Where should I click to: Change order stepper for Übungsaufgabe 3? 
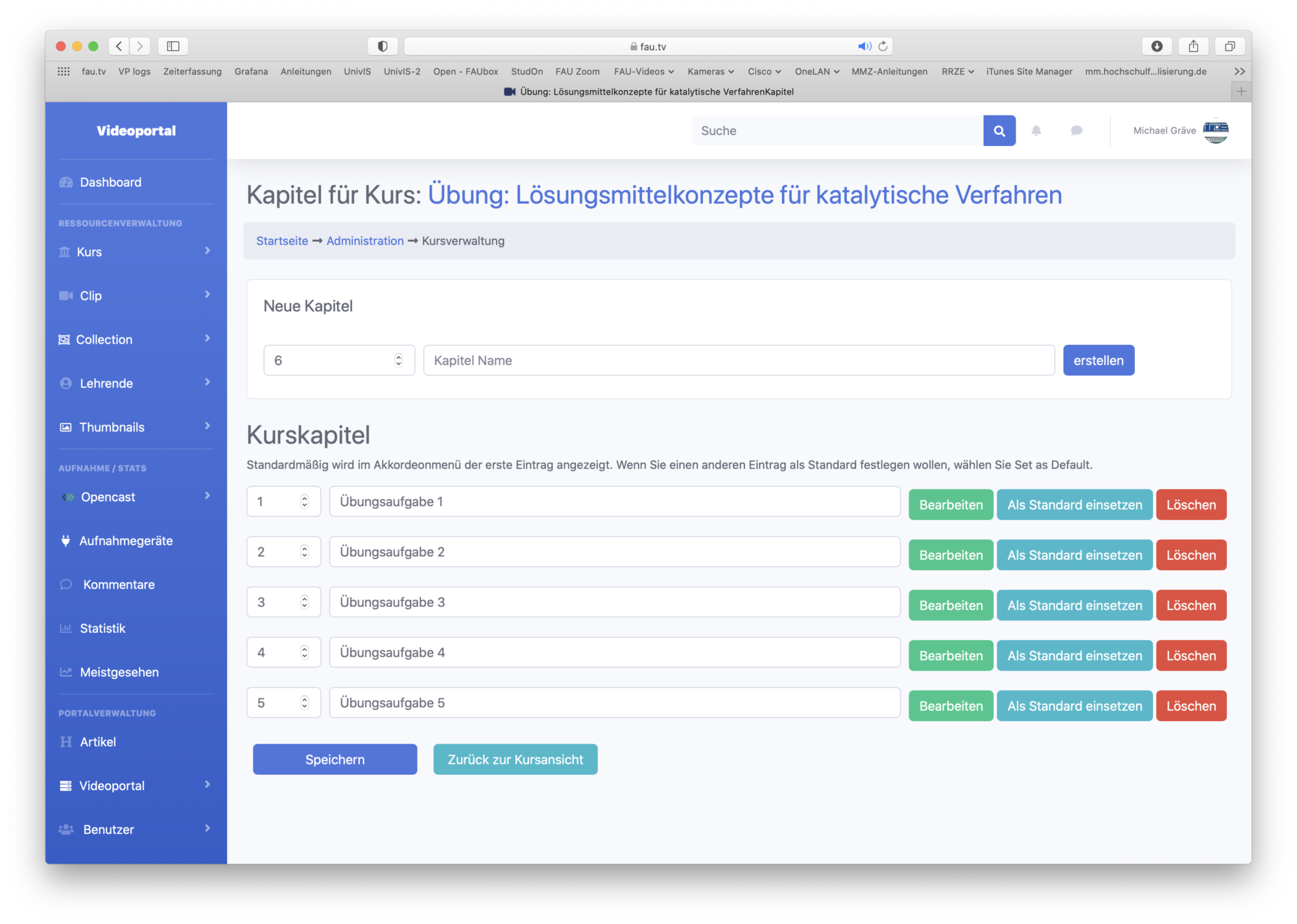(x=304, y=602)
